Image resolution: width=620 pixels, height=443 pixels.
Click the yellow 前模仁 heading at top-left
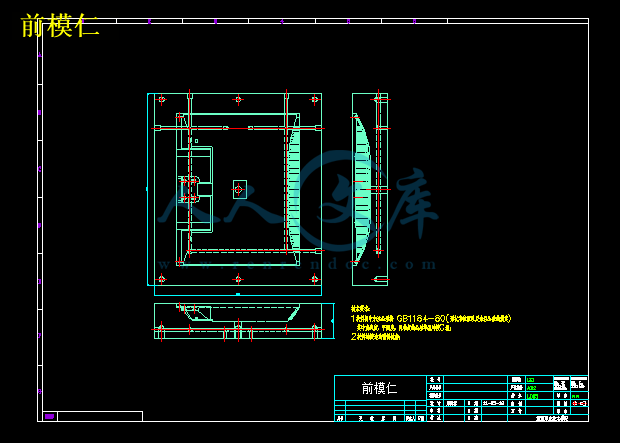[x=59, y=26]
